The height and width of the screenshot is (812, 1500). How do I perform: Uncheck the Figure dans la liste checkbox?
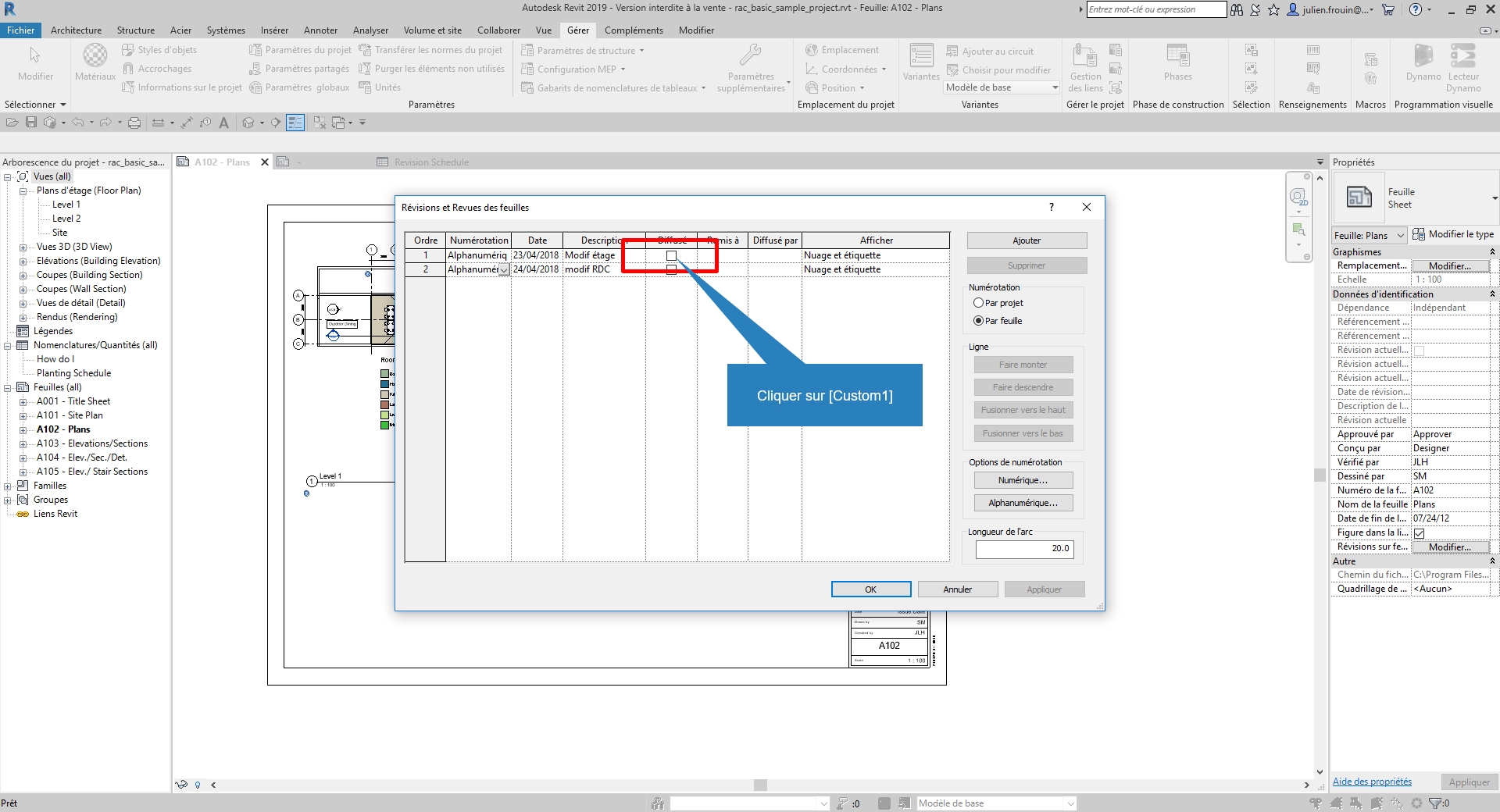pyautogui.click(x=1420, y=533)
